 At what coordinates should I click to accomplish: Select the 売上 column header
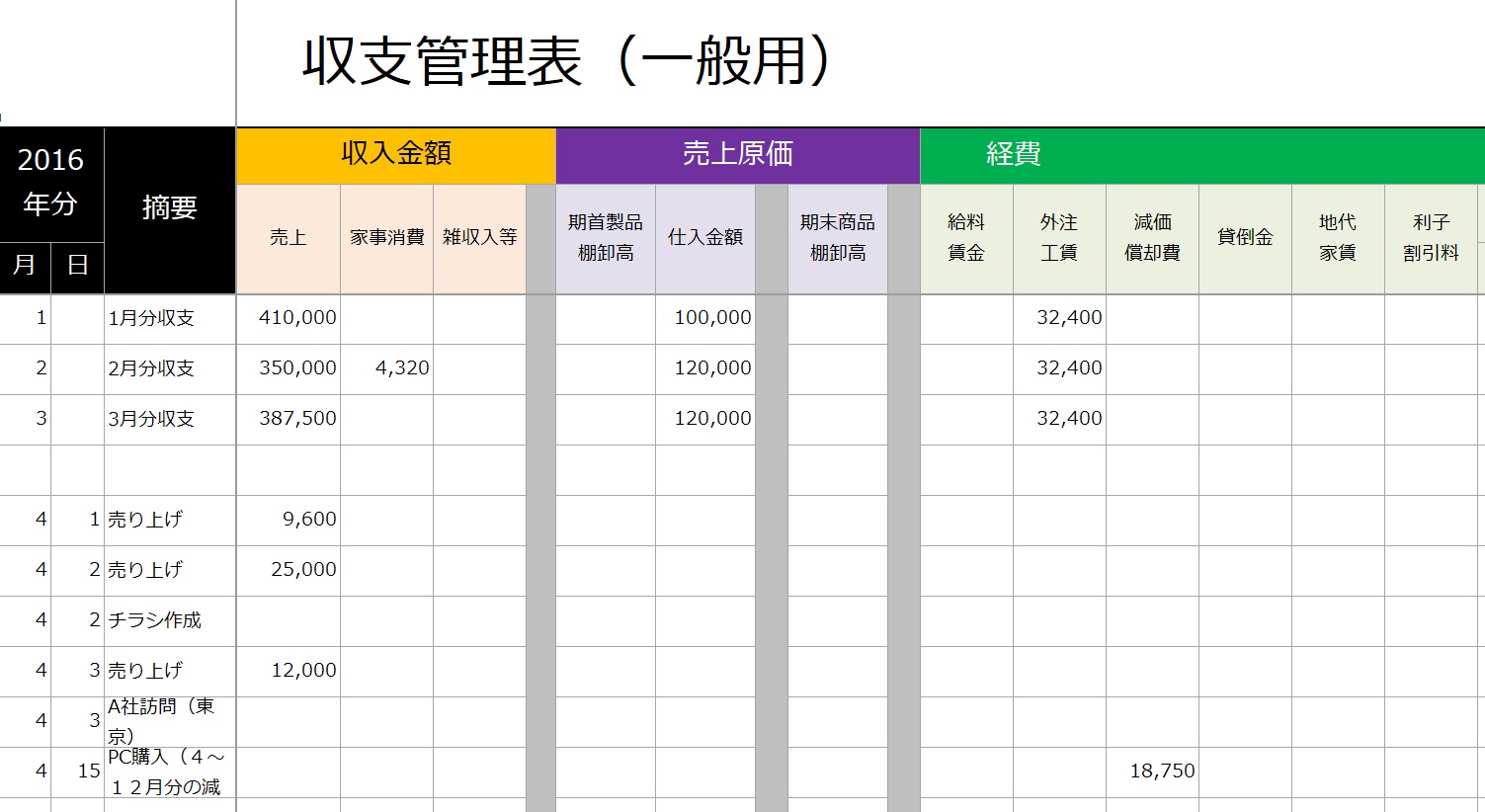(x=288, y=237)
